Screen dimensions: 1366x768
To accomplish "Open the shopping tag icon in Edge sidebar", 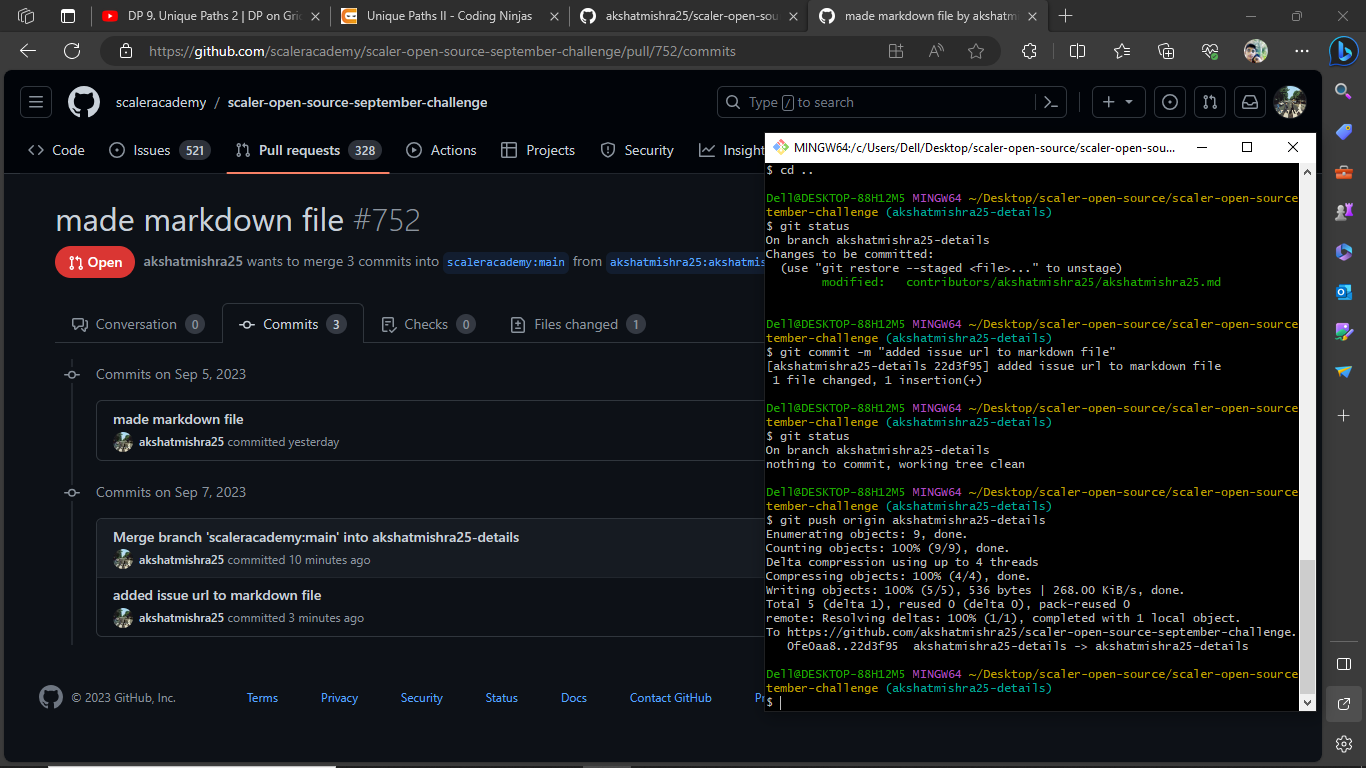I will pyautogui.click(x=1344, y=131).
